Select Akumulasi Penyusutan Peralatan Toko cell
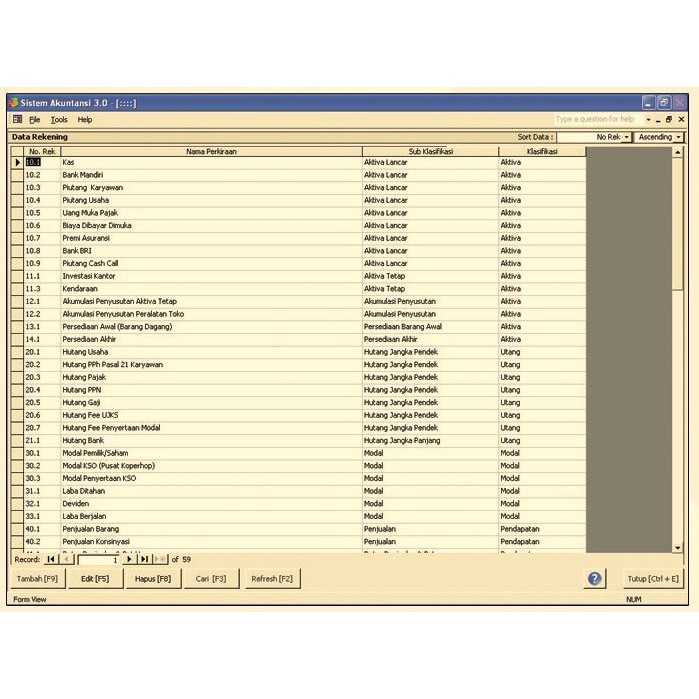 pos(211,314)
